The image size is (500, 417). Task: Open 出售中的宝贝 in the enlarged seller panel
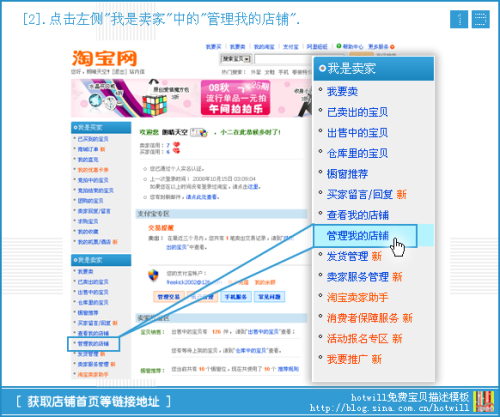[358, 133]
